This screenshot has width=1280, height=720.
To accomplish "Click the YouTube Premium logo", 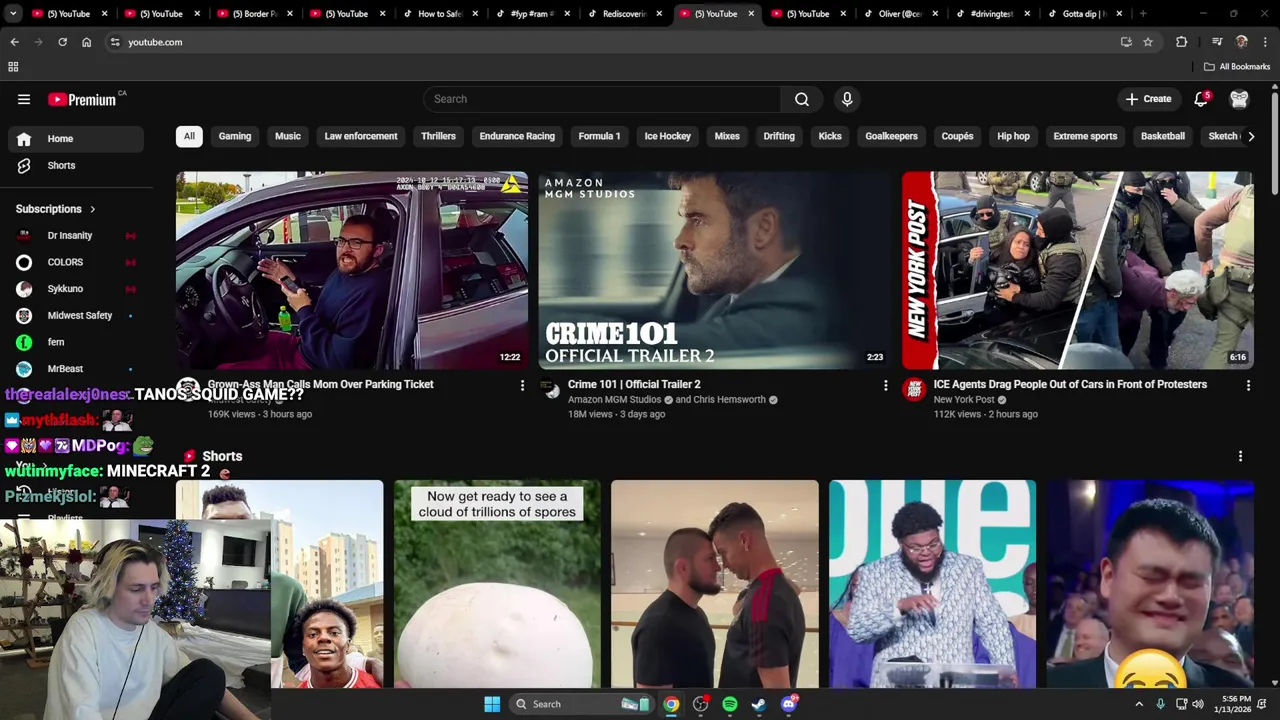I will (82, 99).
